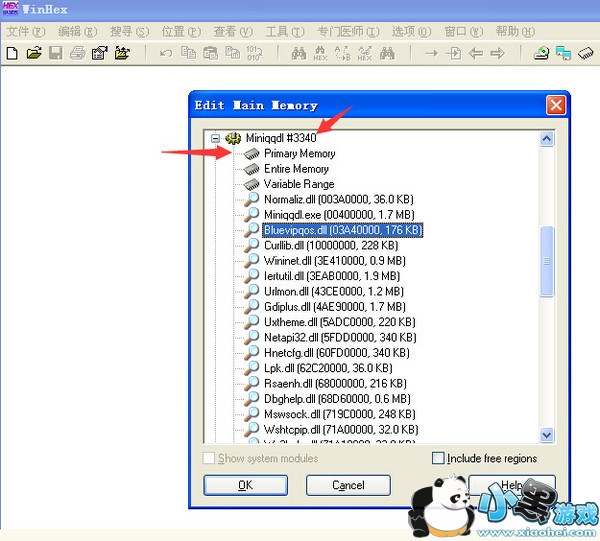Image resolution: width=600 pixels, height=541 pixels.
Task: Toggle the Show system modules checkbox
Action: coord(209,458)
